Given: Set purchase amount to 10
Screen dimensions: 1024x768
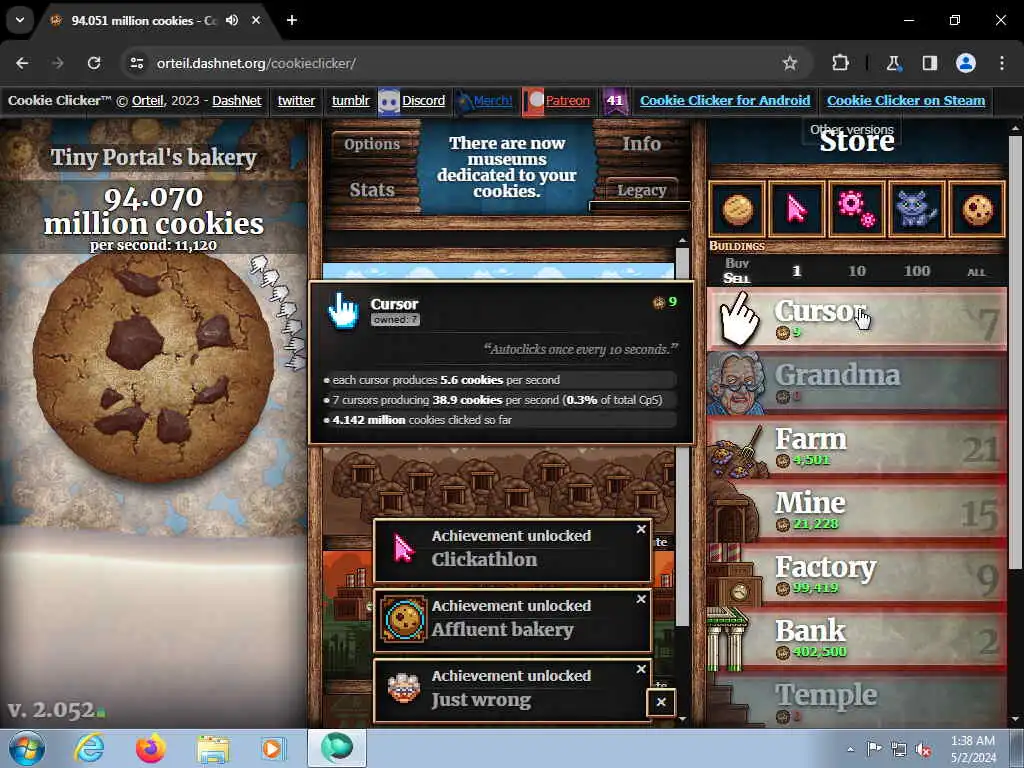Looking at the screenshot, I should pos(857,271).
